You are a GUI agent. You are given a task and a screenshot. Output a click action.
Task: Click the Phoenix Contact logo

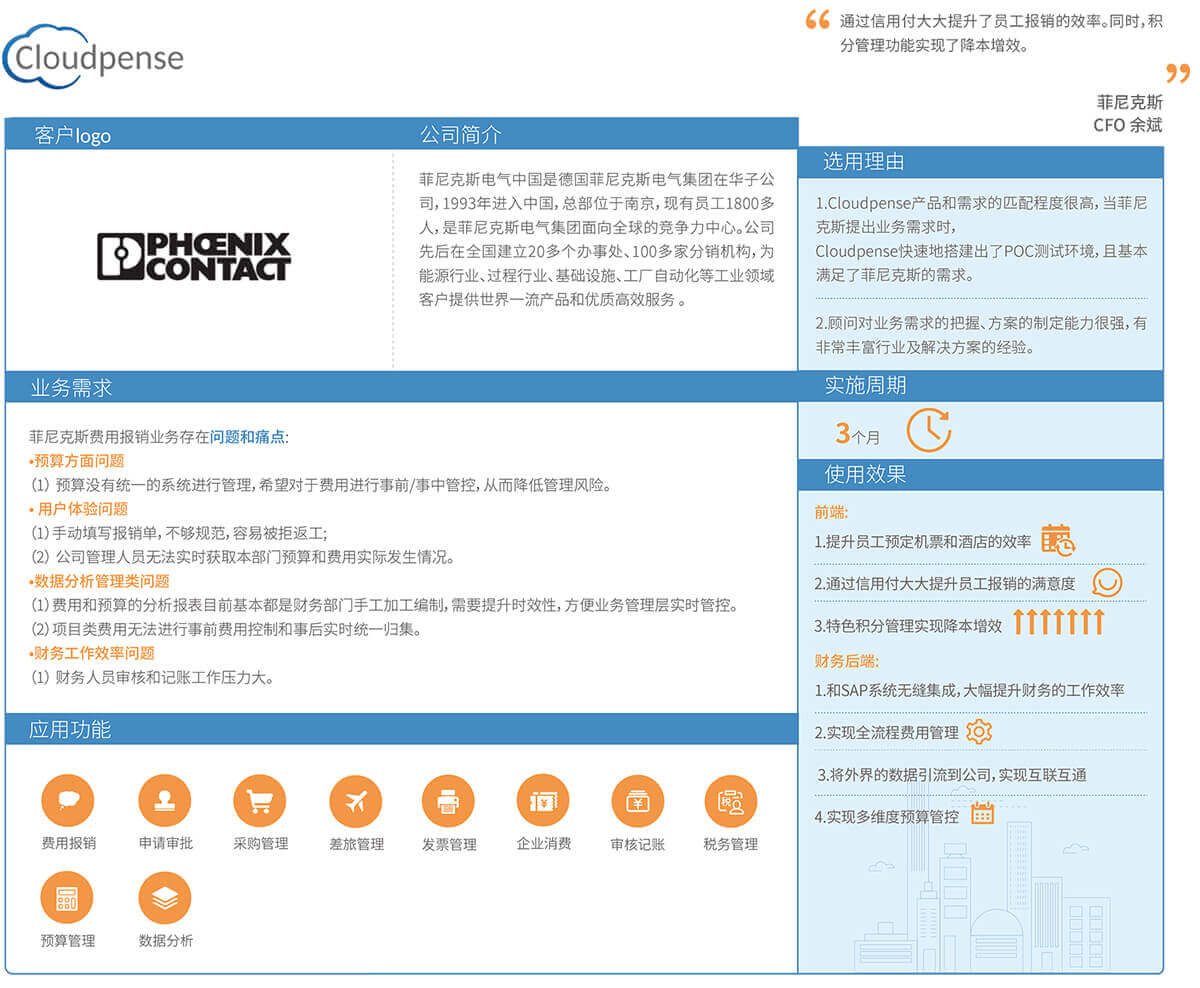(194, 256)
